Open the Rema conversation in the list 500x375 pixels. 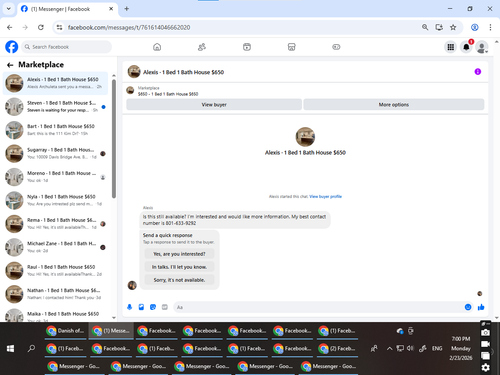[x=55, y=224]
